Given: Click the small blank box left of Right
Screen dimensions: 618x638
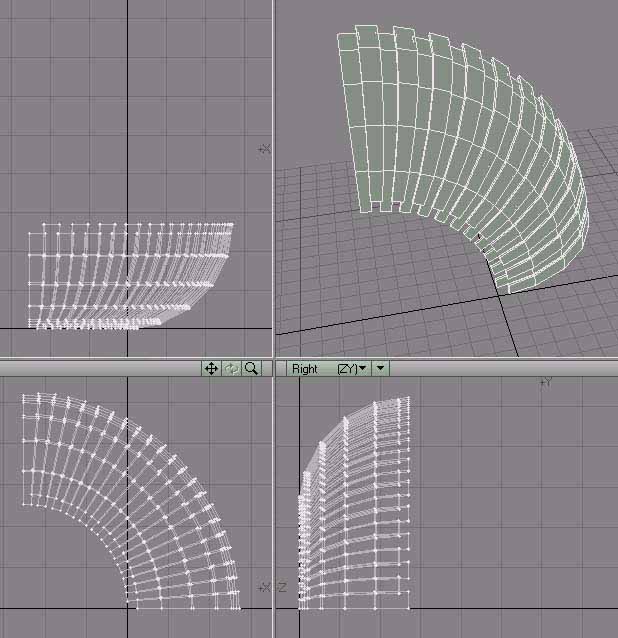Looking at the screenshot, I should tap(281, 368).
